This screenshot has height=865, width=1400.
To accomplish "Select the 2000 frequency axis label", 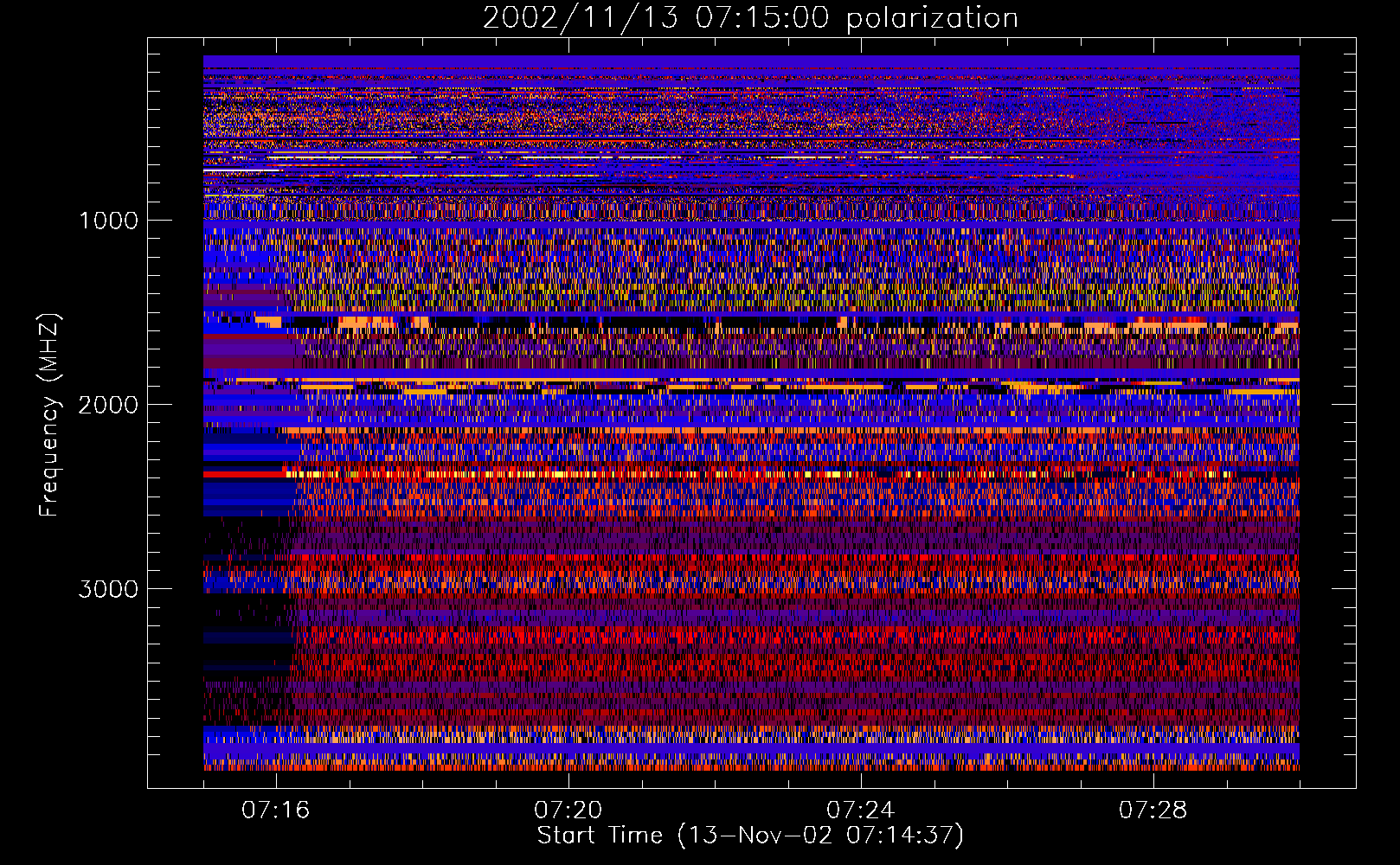I will point(108,405).
